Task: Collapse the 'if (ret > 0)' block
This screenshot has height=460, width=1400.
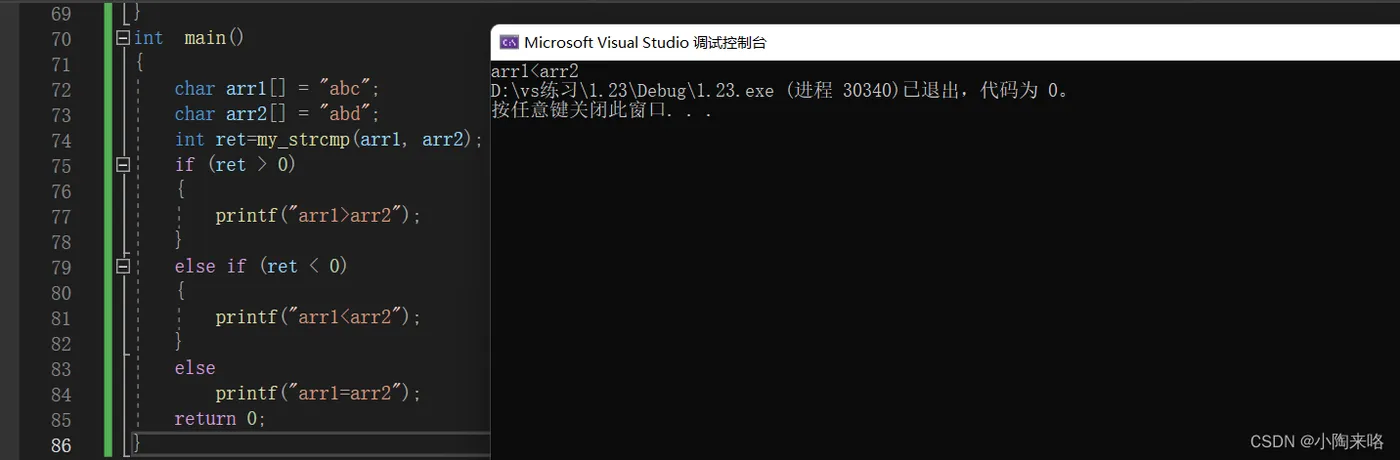Action: pos(123,164)
